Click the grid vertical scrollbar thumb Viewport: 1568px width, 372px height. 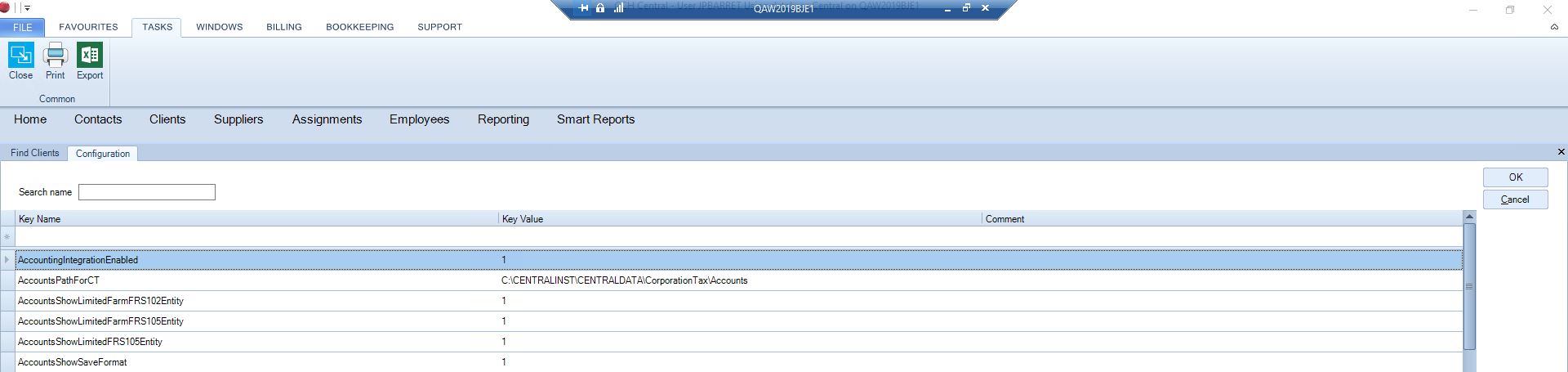1469,286
